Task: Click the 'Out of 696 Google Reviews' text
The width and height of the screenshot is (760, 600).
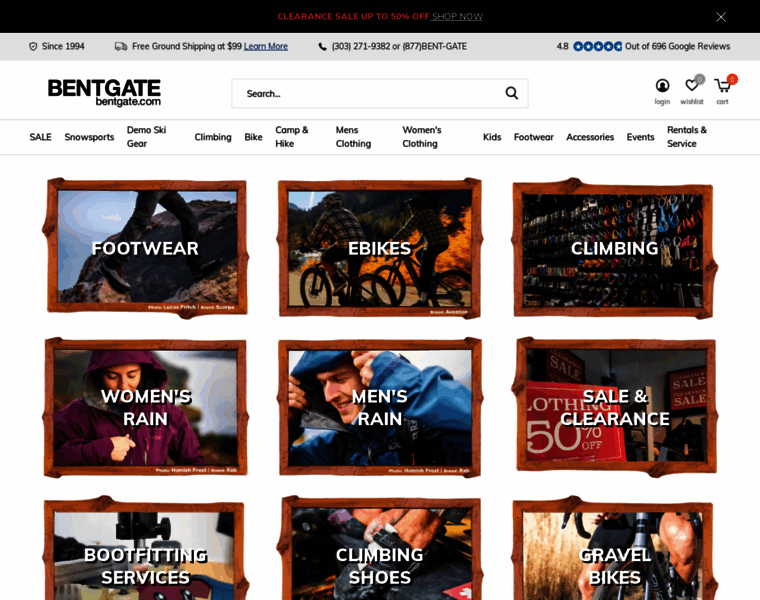Action: click(678, 47)
